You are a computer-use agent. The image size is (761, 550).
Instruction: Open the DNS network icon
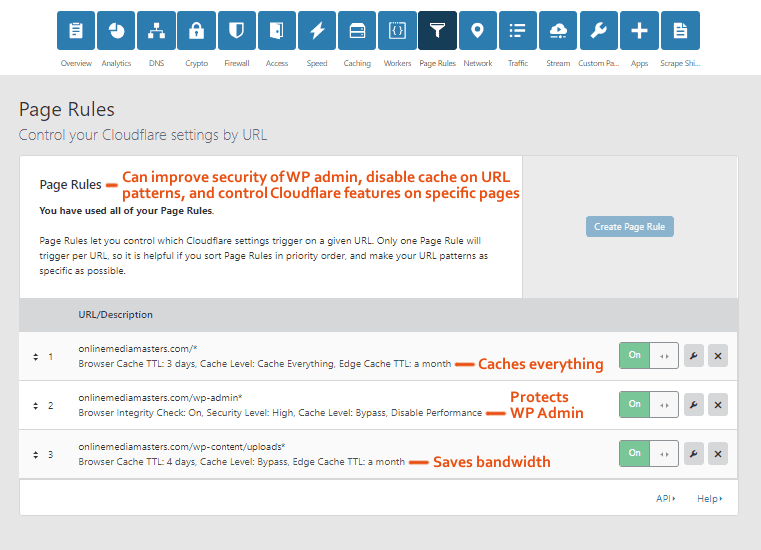click(x=156, y=31)
